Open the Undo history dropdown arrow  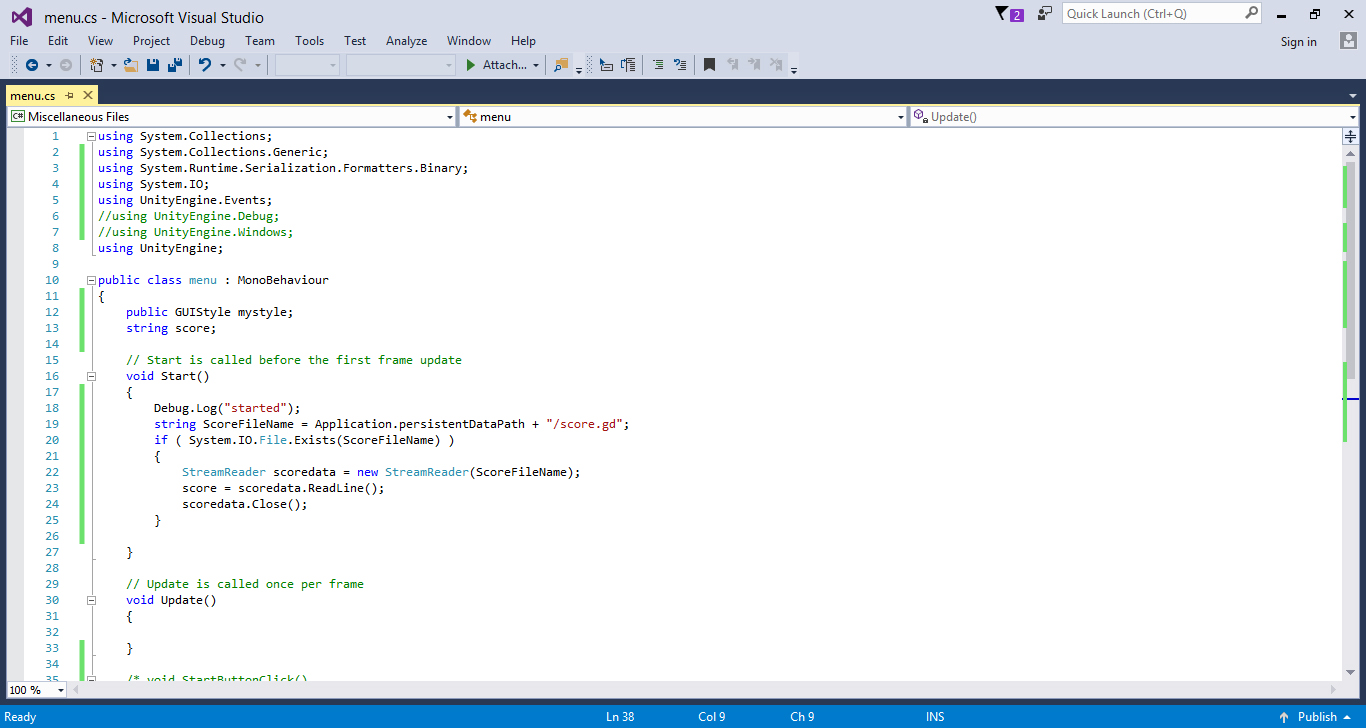pos(222,65)
